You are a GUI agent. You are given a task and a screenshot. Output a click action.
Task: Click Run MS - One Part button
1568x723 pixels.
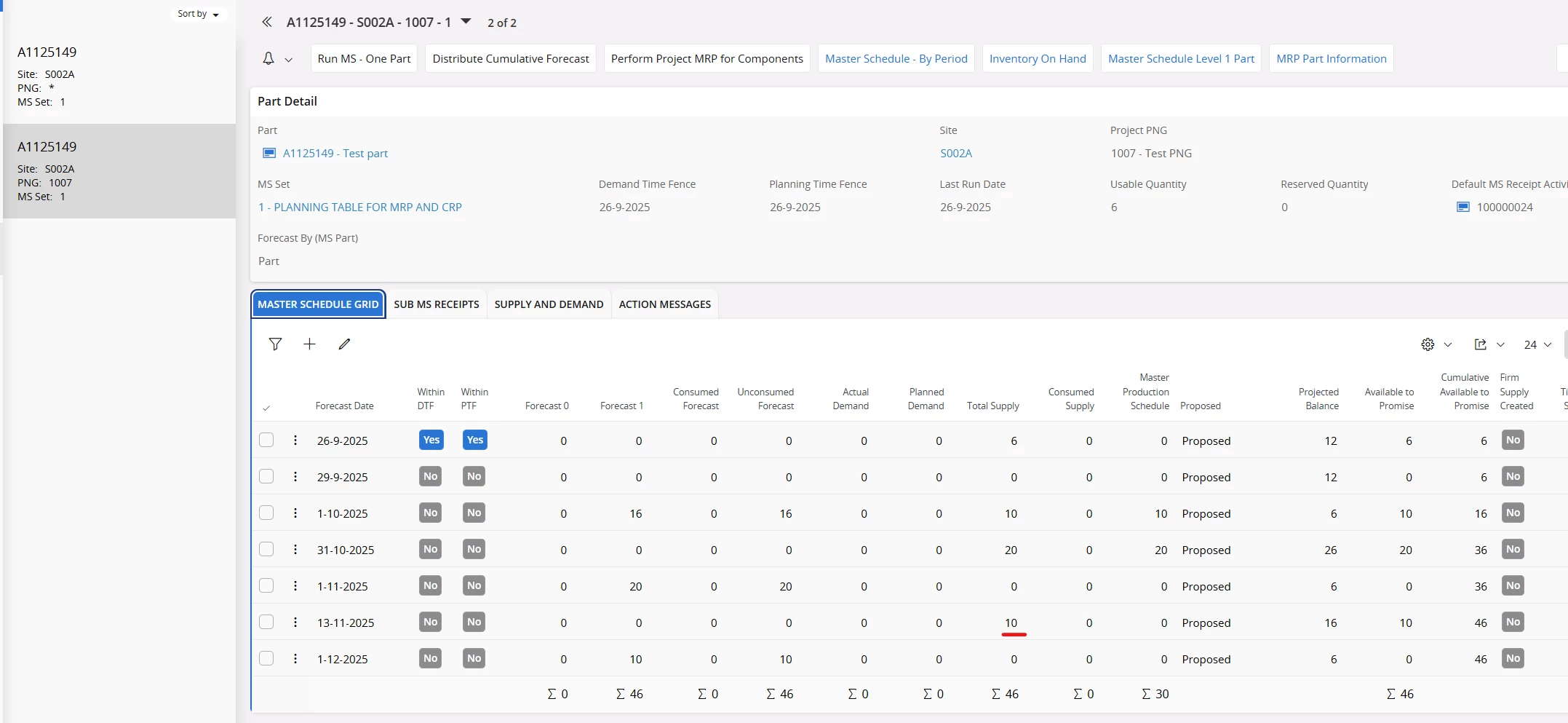point(364,59)
